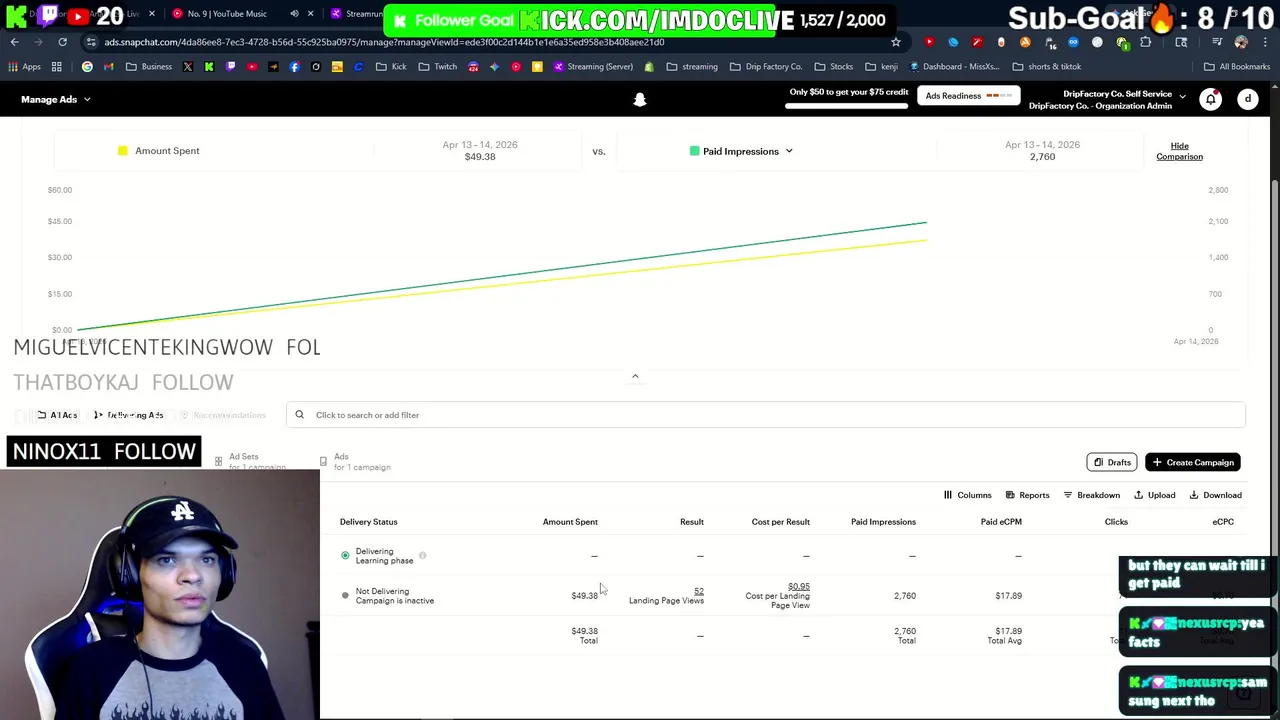Open the Shopify bookmark icon
Screen dimensions: 1280x720
[x=649, y=67]
